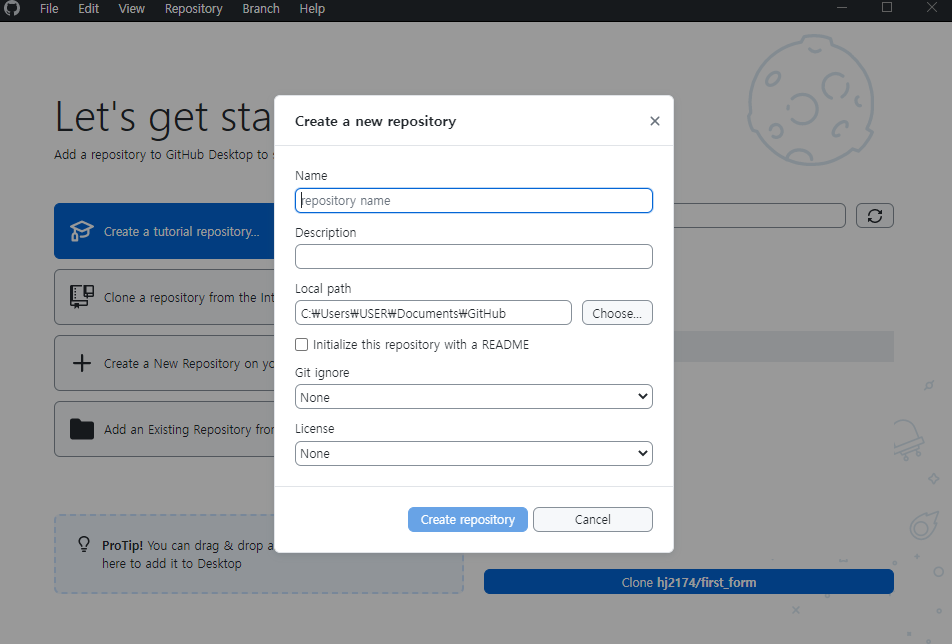Open the Git ignore dropdown
The height and width of the screenshot is (644, 952).
pyautogui.click(x=474, y=397)
